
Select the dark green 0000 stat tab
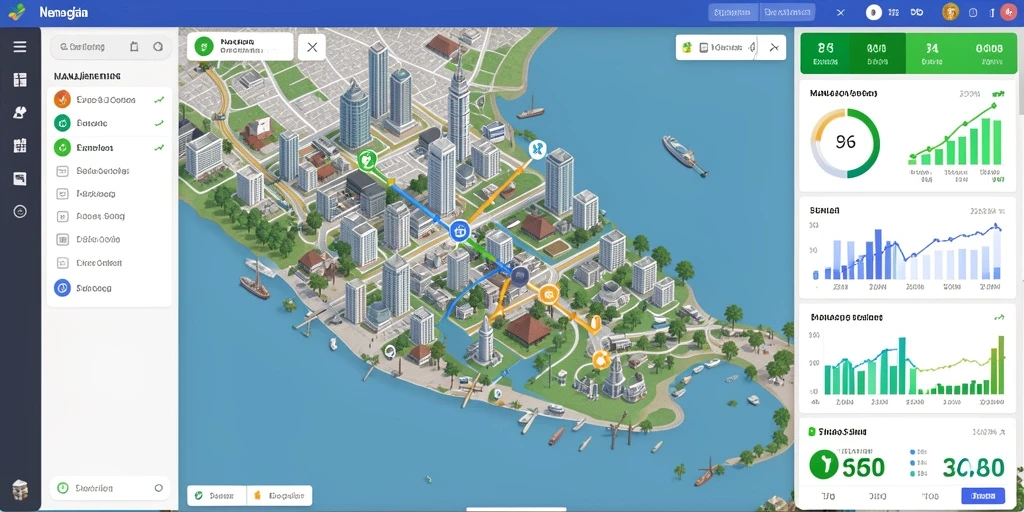tap(877, 54)
